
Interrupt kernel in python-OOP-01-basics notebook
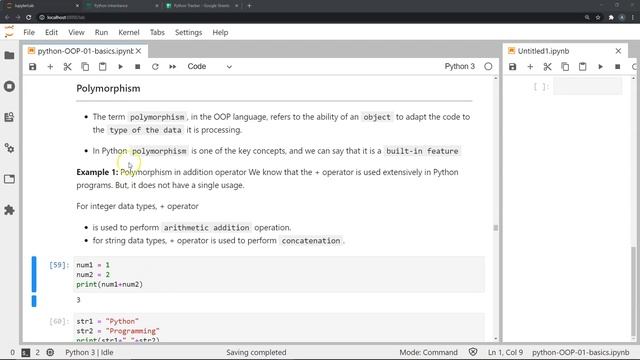(x=138, y=67)
